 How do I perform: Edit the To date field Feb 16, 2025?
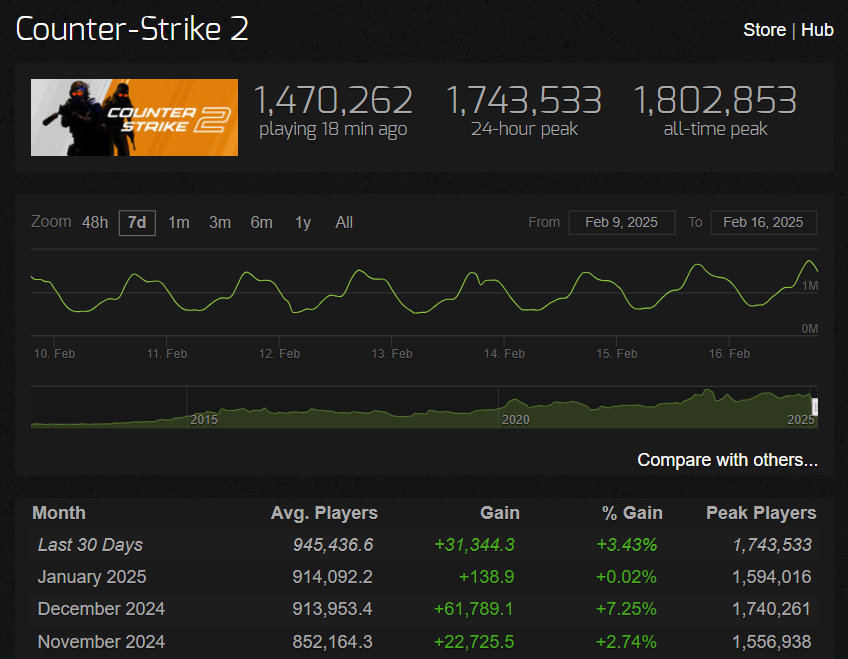click(763, 222)
